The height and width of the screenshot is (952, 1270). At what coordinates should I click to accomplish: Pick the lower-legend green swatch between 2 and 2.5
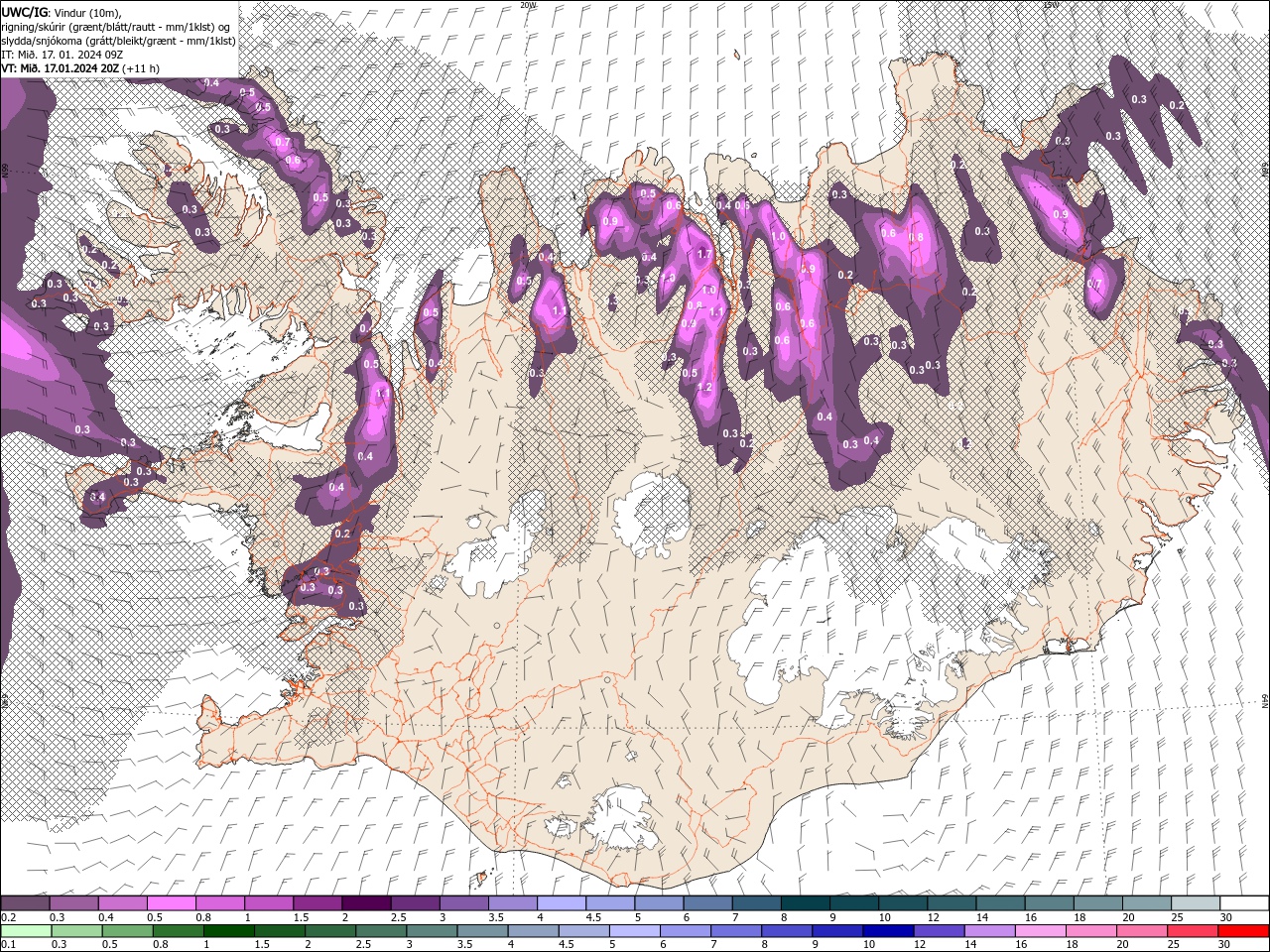pos(329,931)
